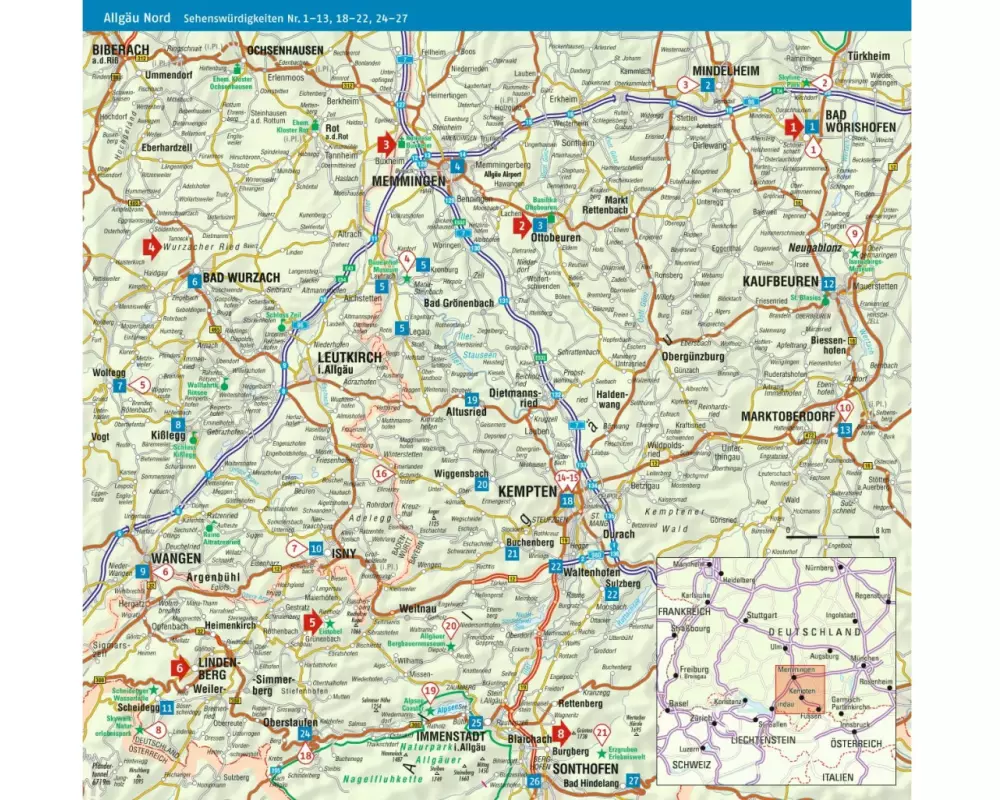Select blue square 13 at Marktoberdorf
The image size is (1000, 800).
pos(845,429)
